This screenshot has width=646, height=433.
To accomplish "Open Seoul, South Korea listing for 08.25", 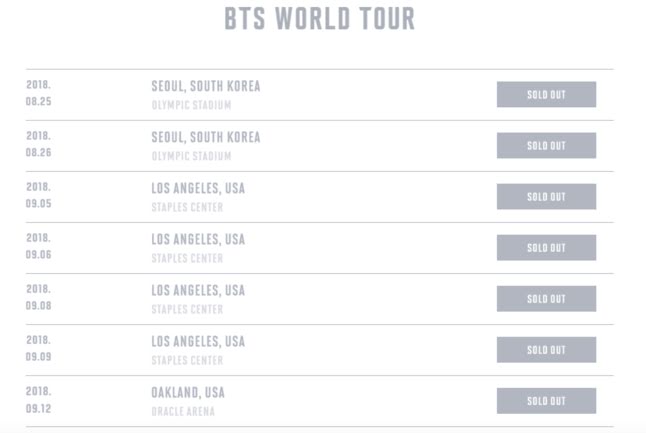I will [x=206, y=86].
